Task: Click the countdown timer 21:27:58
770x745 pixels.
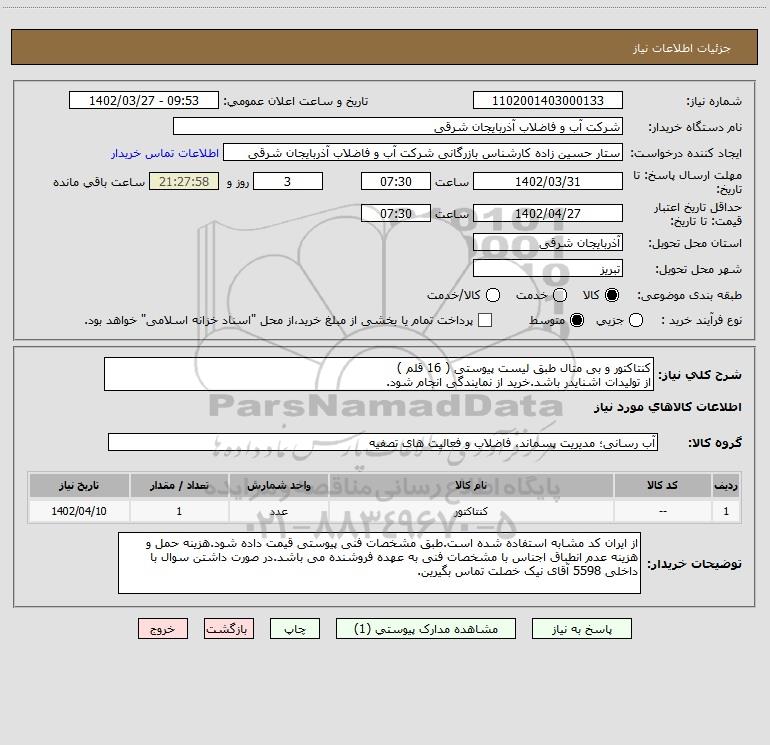Action: 184,181
